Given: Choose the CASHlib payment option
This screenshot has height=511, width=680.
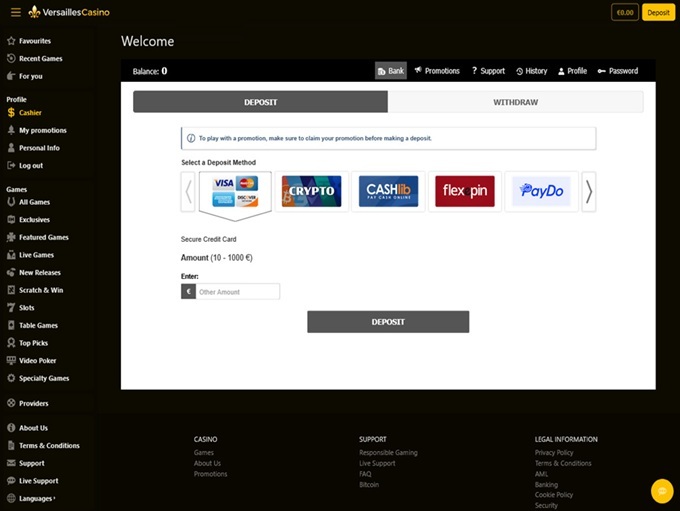Looking at the screenshot, I should click(x=388, y=191).
